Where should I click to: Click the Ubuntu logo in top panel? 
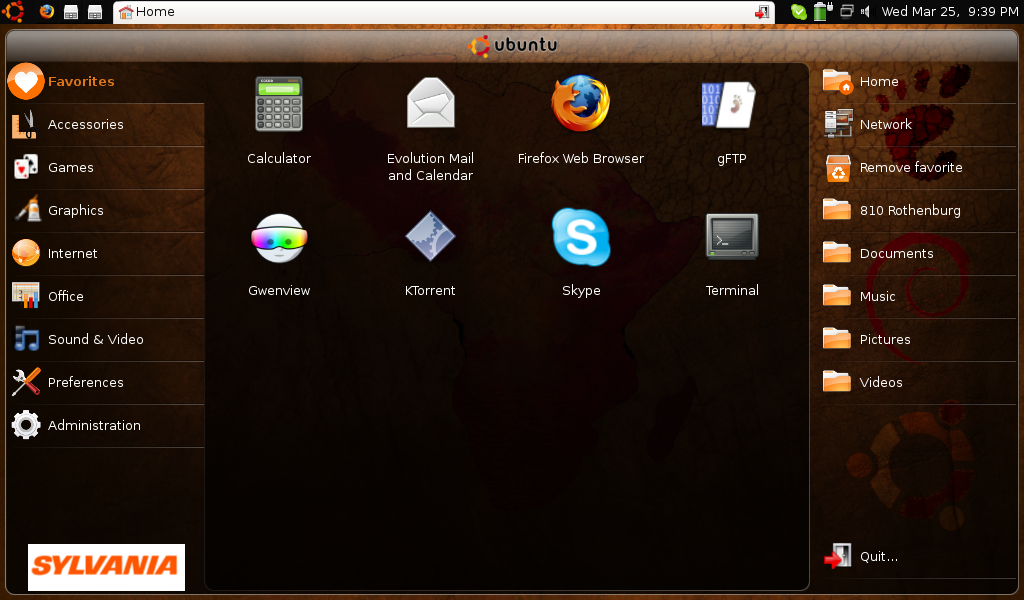tap(14, 11)
